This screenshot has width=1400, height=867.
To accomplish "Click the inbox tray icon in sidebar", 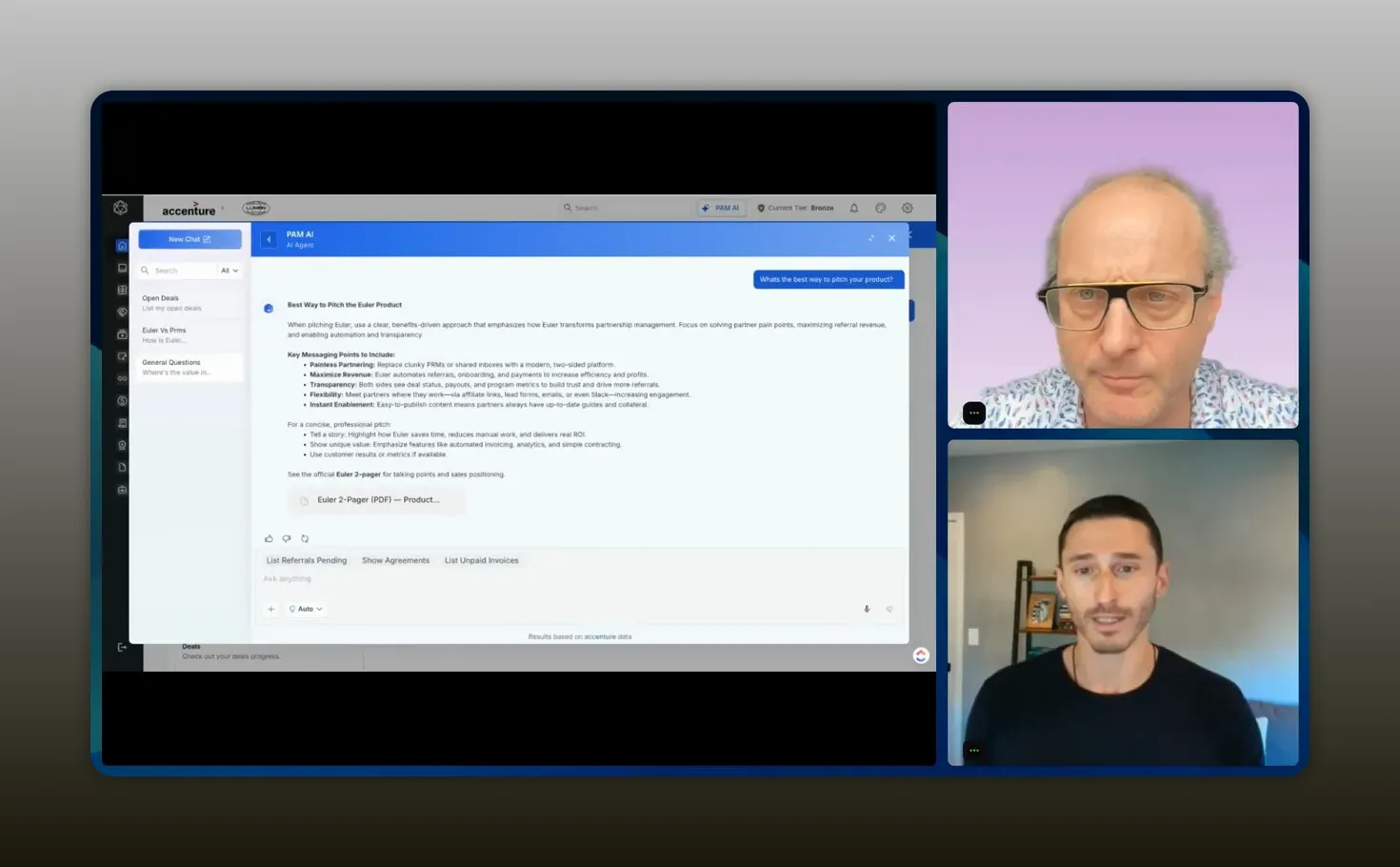I will coord(122,268).
